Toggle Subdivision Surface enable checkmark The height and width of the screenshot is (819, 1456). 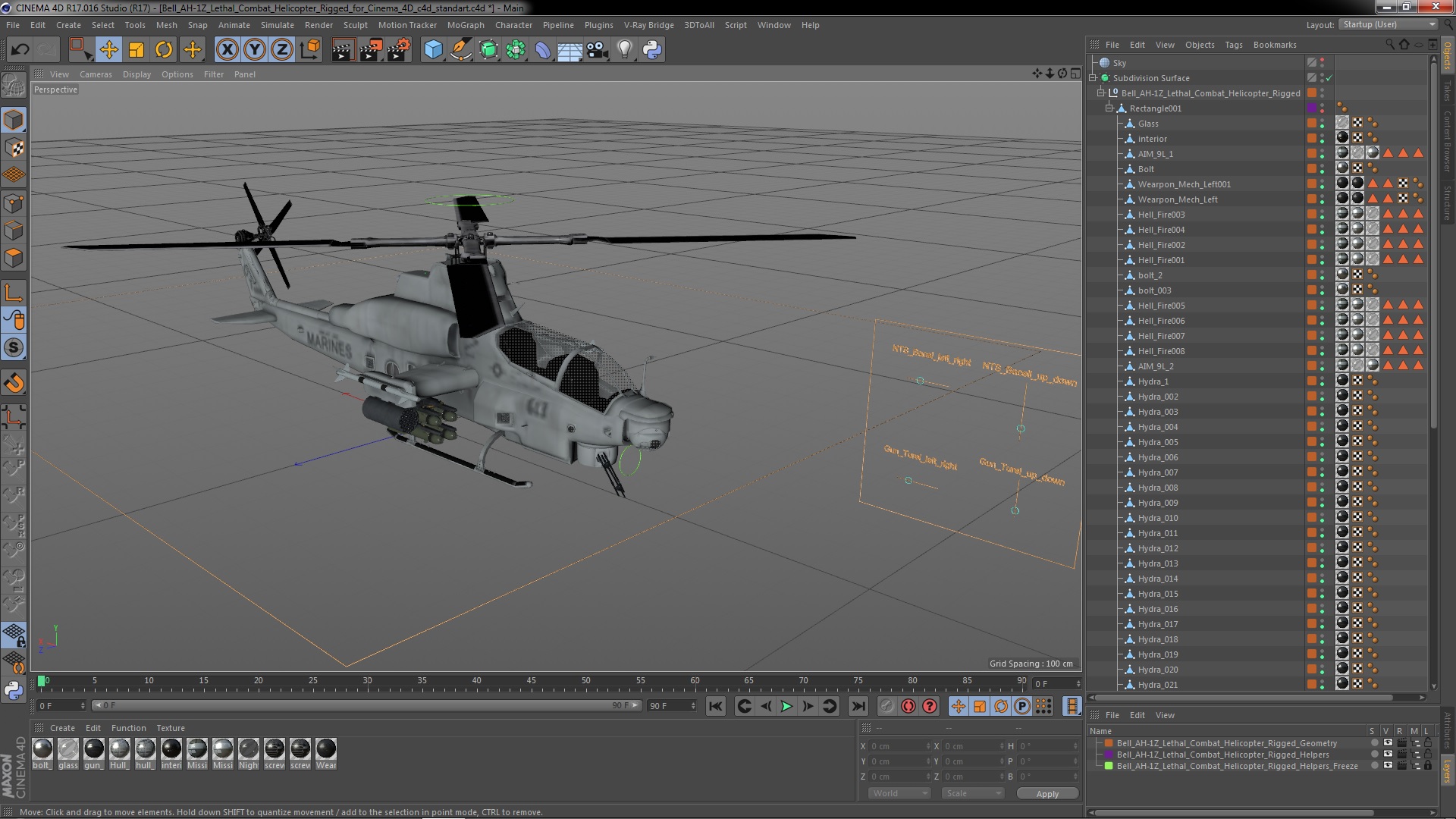click(1329, 78)
